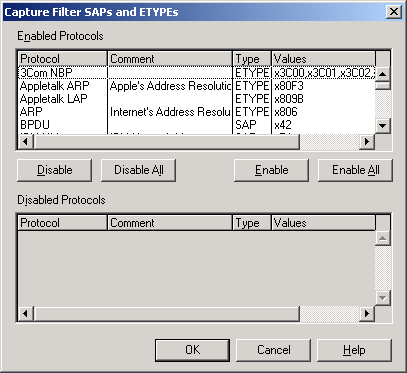Click Disabled Protocols list Type column header

pos(252,223)
